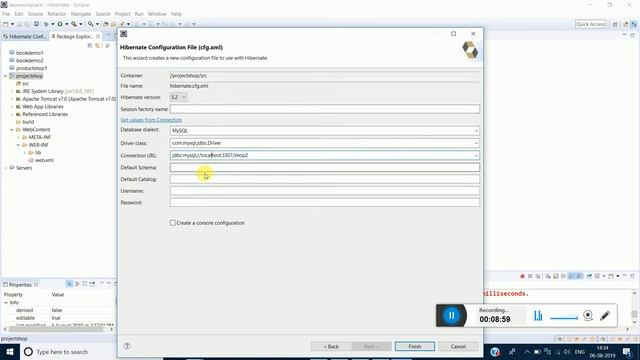Image resolution: width=640 pixels, height=360 pixels.
Task: Open the Database dialect dropdown arrow
Action: click(476, 131)
